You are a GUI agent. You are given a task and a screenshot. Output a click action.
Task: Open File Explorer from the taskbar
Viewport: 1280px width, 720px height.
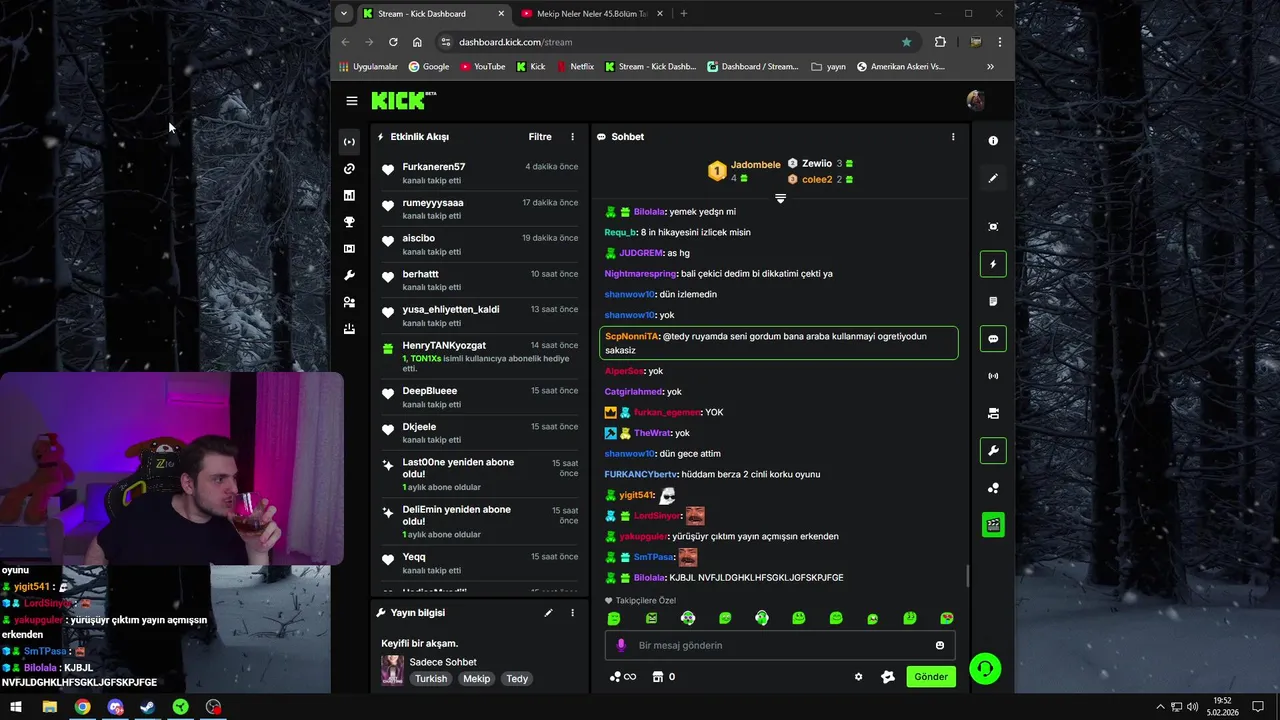pyautogui.click(x=49, y=707)
